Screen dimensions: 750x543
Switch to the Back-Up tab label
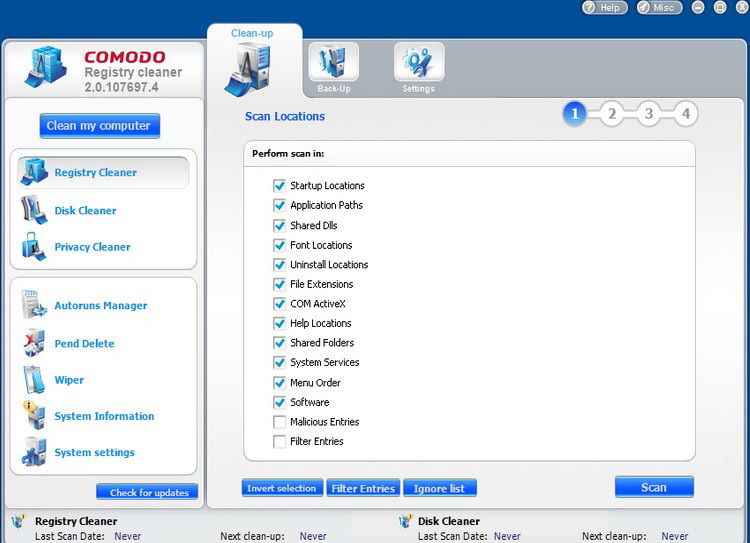pos(334,89)
